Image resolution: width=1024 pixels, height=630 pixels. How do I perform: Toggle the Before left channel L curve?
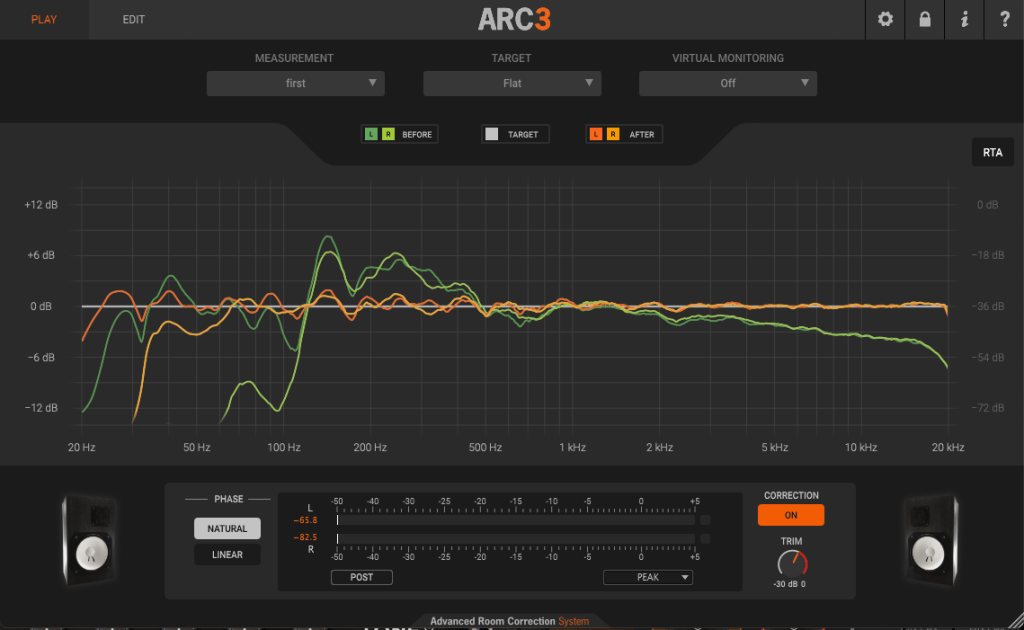click(x=372, y=134)
